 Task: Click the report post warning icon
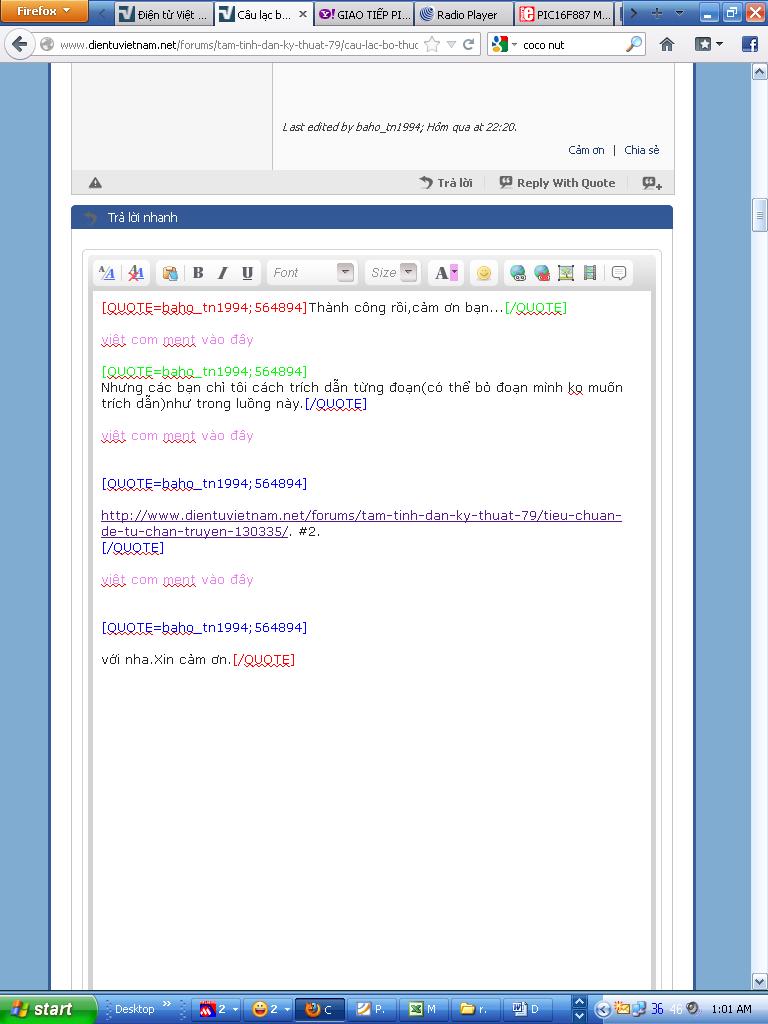[x=95, y=183]
